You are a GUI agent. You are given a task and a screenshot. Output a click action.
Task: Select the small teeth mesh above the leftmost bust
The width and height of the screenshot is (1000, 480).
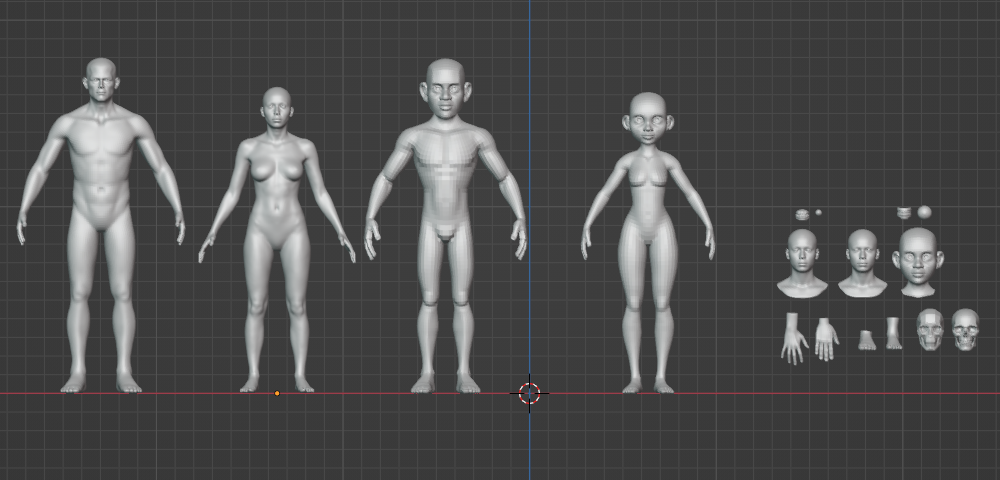pos(802,214)
